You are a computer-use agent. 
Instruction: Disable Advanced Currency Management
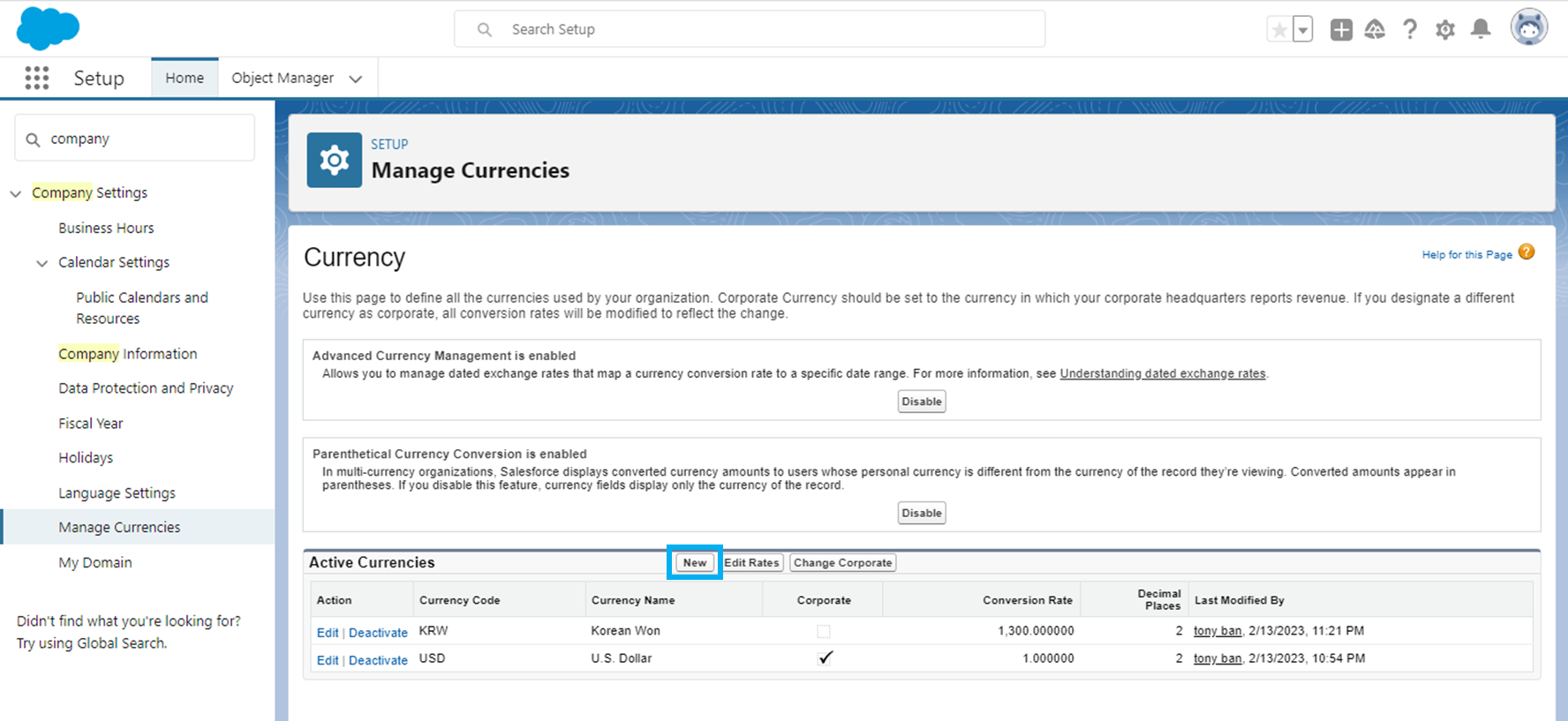(x=922, y=402)
